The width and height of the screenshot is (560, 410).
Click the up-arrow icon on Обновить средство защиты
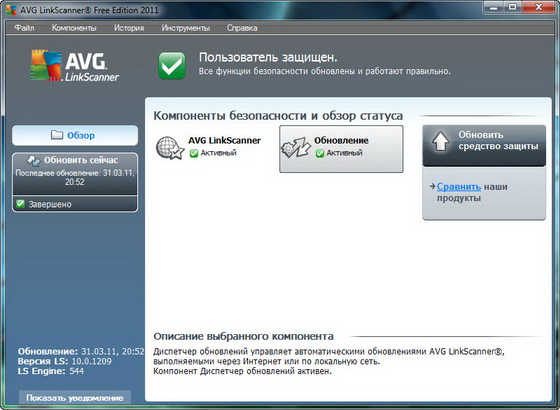(x=440, y=141)
